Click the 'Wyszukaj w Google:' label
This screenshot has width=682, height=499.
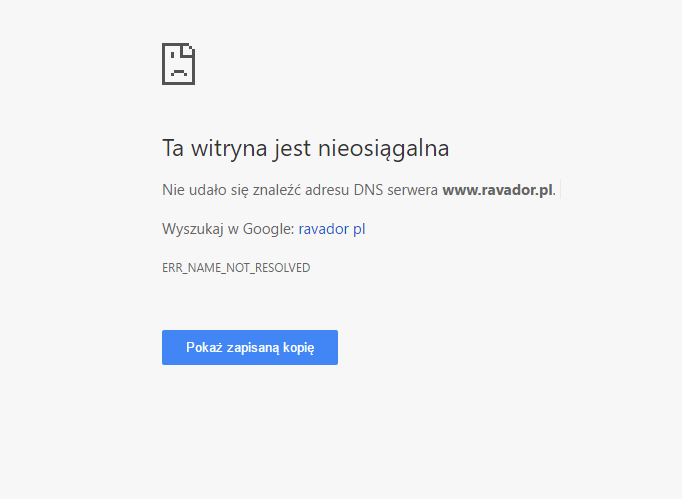tap(228, 229)
